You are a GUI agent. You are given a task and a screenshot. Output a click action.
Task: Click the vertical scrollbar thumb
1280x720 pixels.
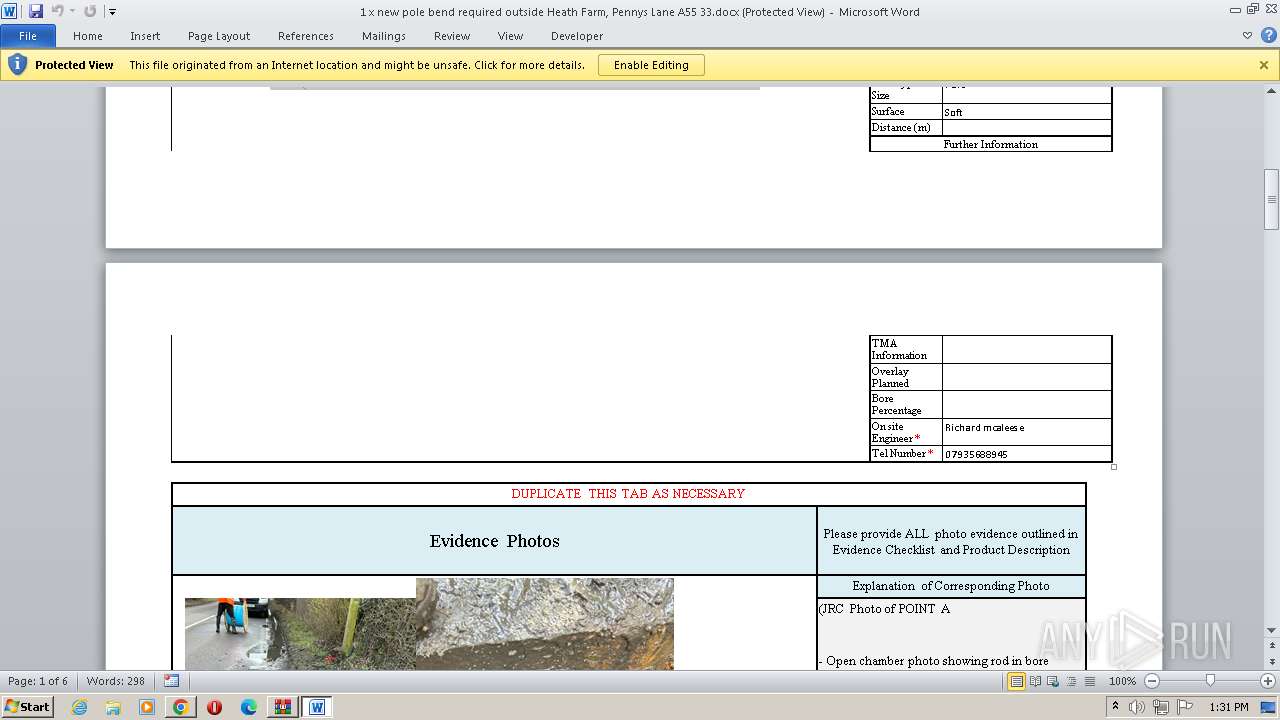(x=1271, y=200)
